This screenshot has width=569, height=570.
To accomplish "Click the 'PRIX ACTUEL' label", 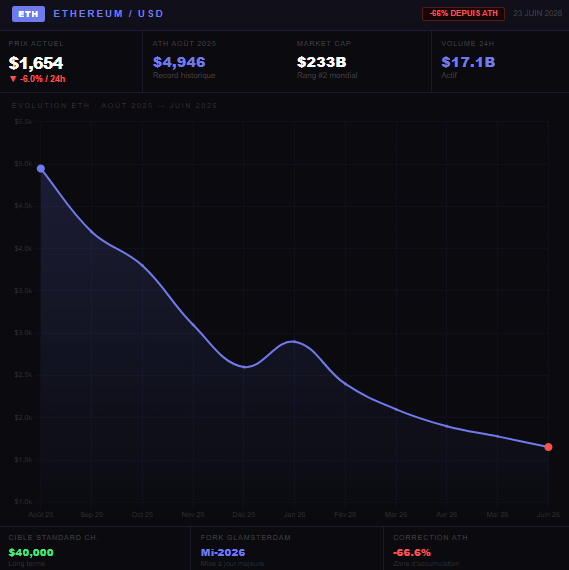I will click(x=36, y=44).
